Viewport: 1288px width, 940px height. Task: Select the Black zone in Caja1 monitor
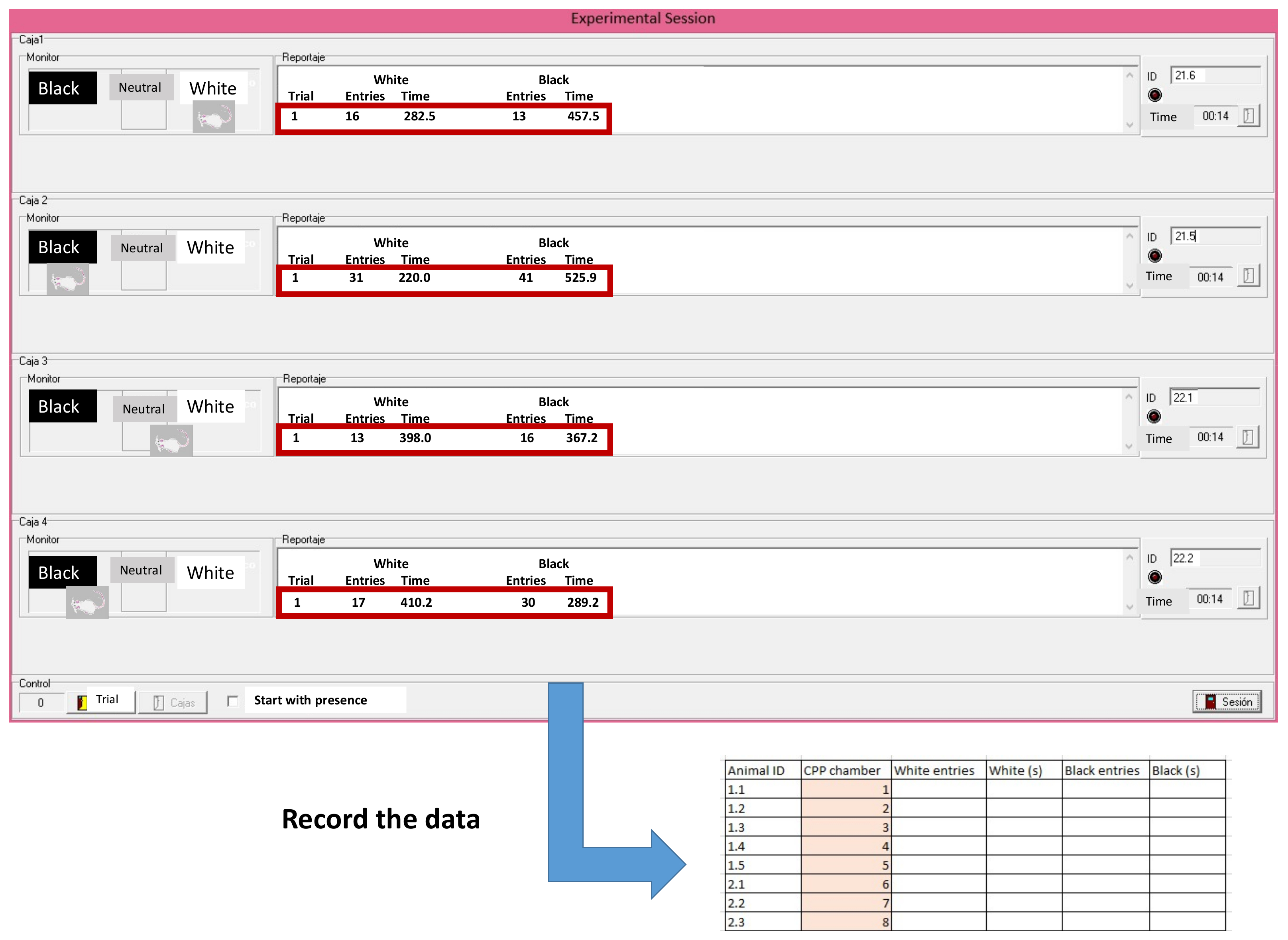[x=63, y=88]
